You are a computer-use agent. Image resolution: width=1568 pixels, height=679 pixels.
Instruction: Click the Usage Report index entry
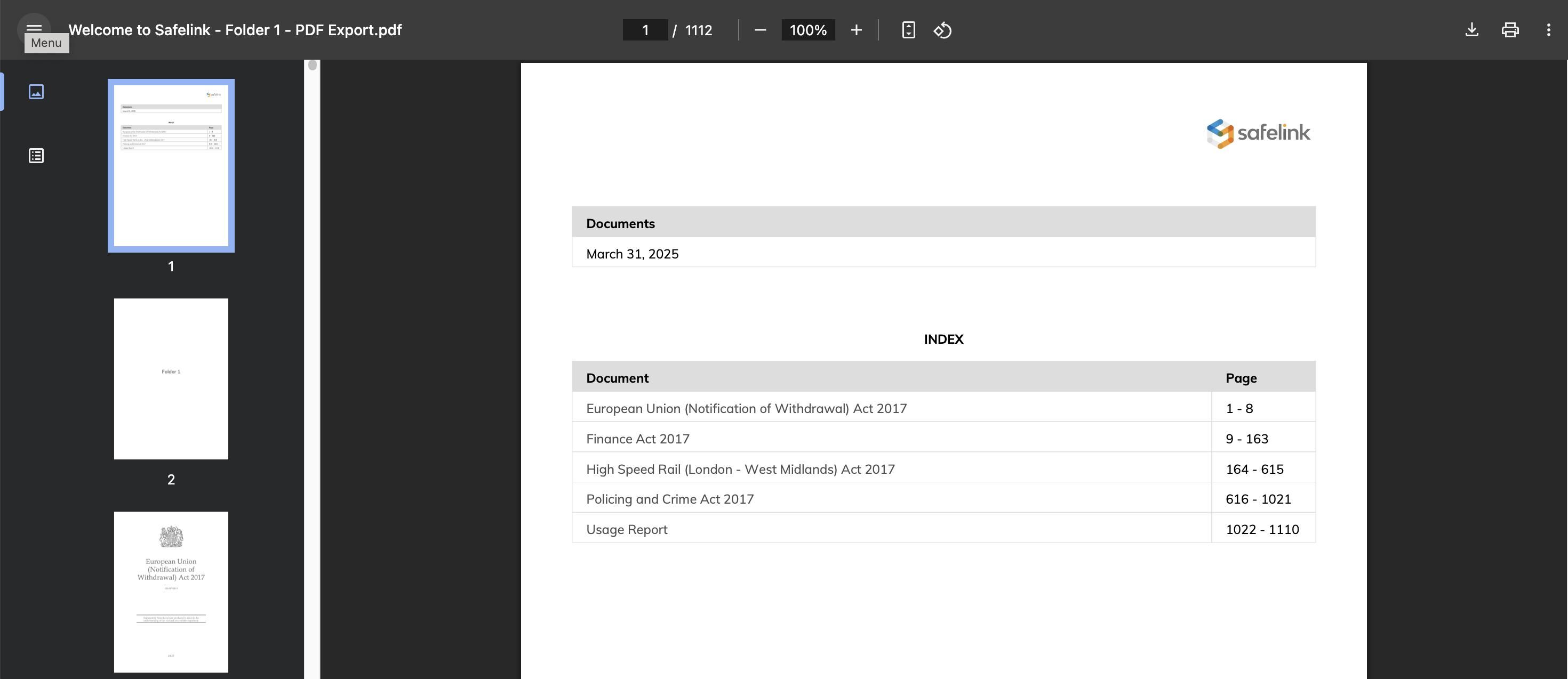[x=626, y=529]
